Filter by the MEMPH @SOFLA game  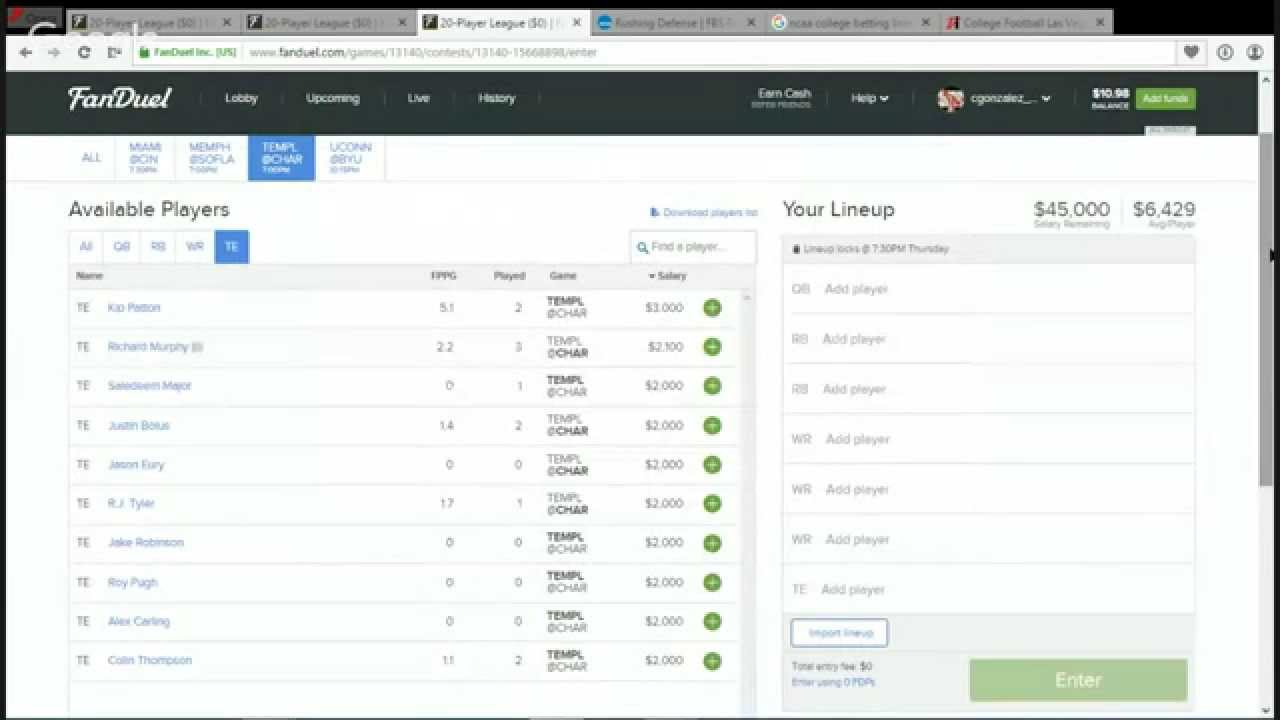pyautogui.click(x=211, y=158)
